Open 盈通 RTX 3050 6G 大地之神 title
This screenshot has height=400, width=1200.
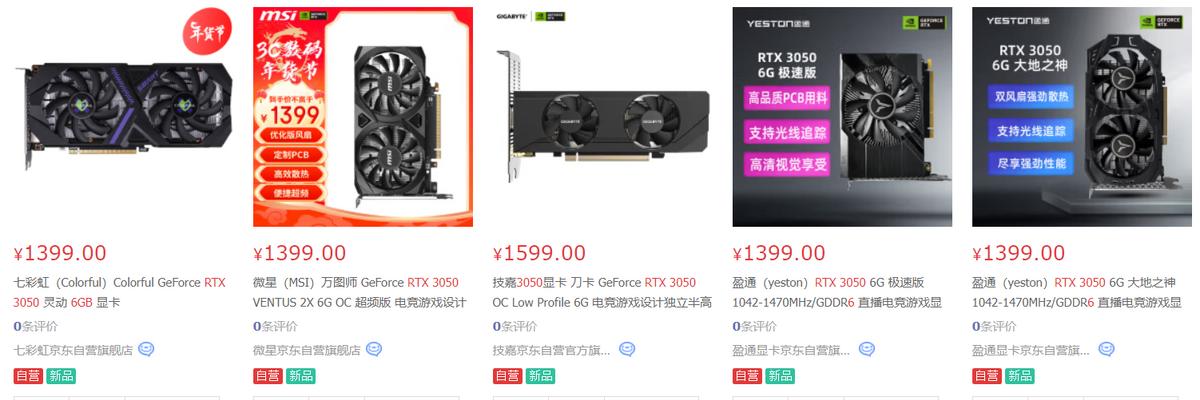1078,292
